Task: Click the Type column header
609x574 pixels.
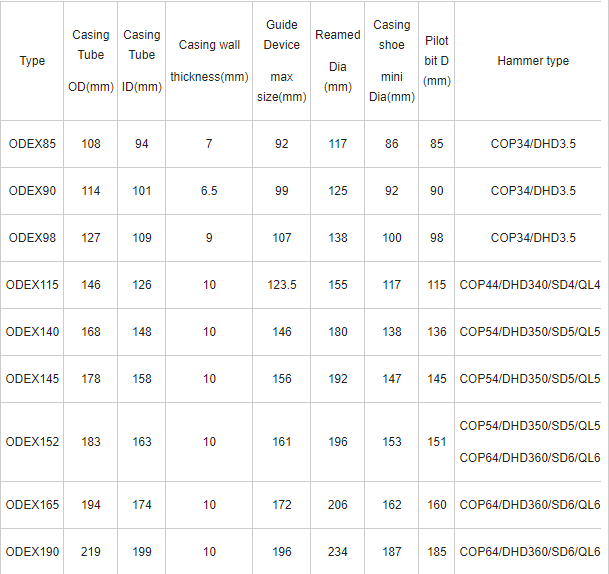Action: [x=32, y=61]
